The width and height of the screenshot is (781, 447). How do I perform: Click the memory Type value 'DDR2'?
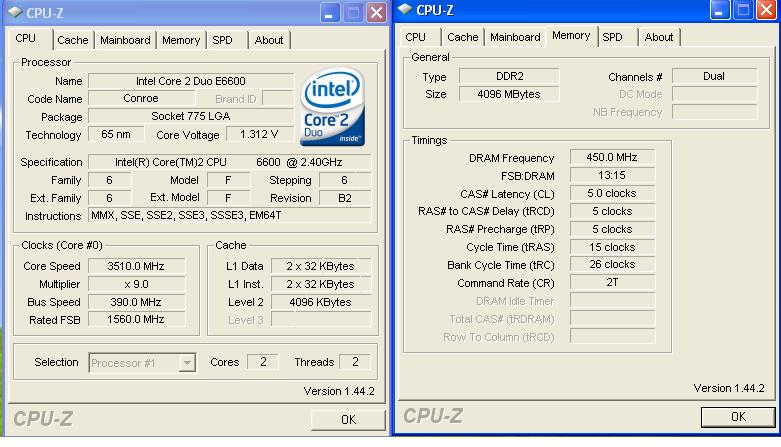509,76
